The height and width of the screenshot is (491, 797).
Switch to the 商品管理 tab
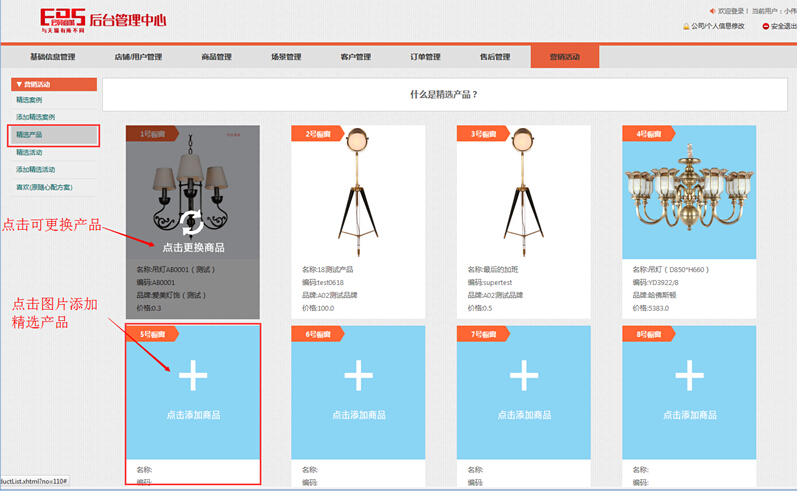point(217,57)
